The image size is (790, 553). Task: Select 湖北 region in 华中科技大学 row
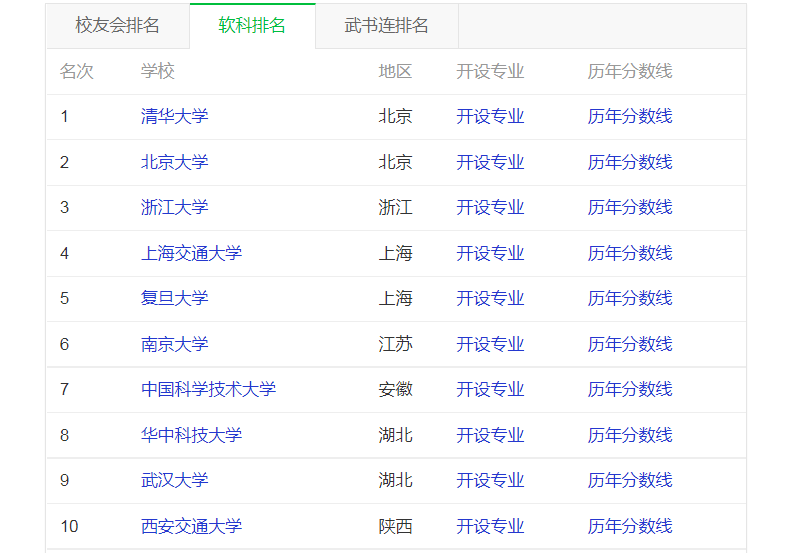tap(396, 435)
